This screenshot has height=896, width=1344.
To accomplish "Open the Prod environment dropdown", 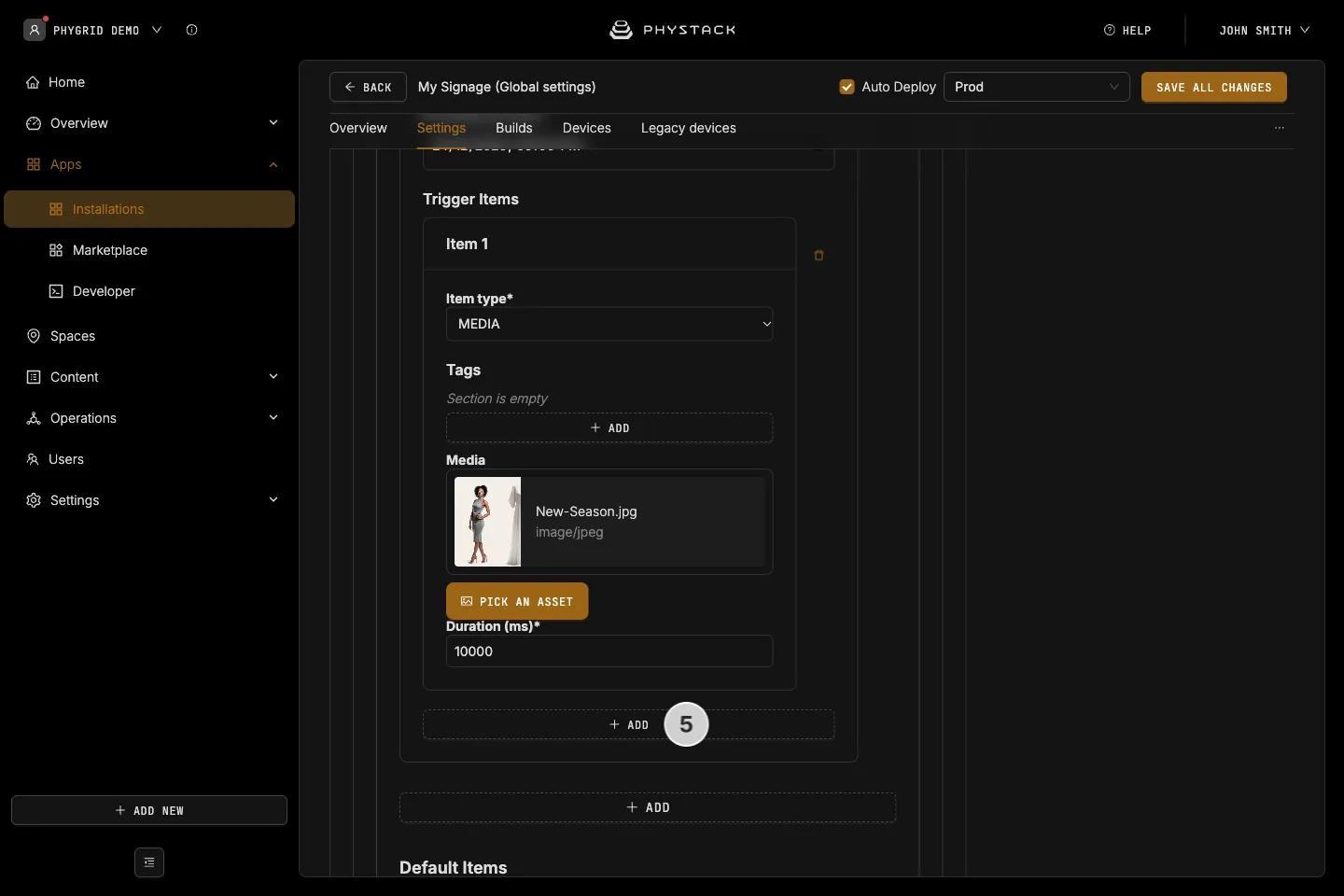I will tap(1037, 87).
